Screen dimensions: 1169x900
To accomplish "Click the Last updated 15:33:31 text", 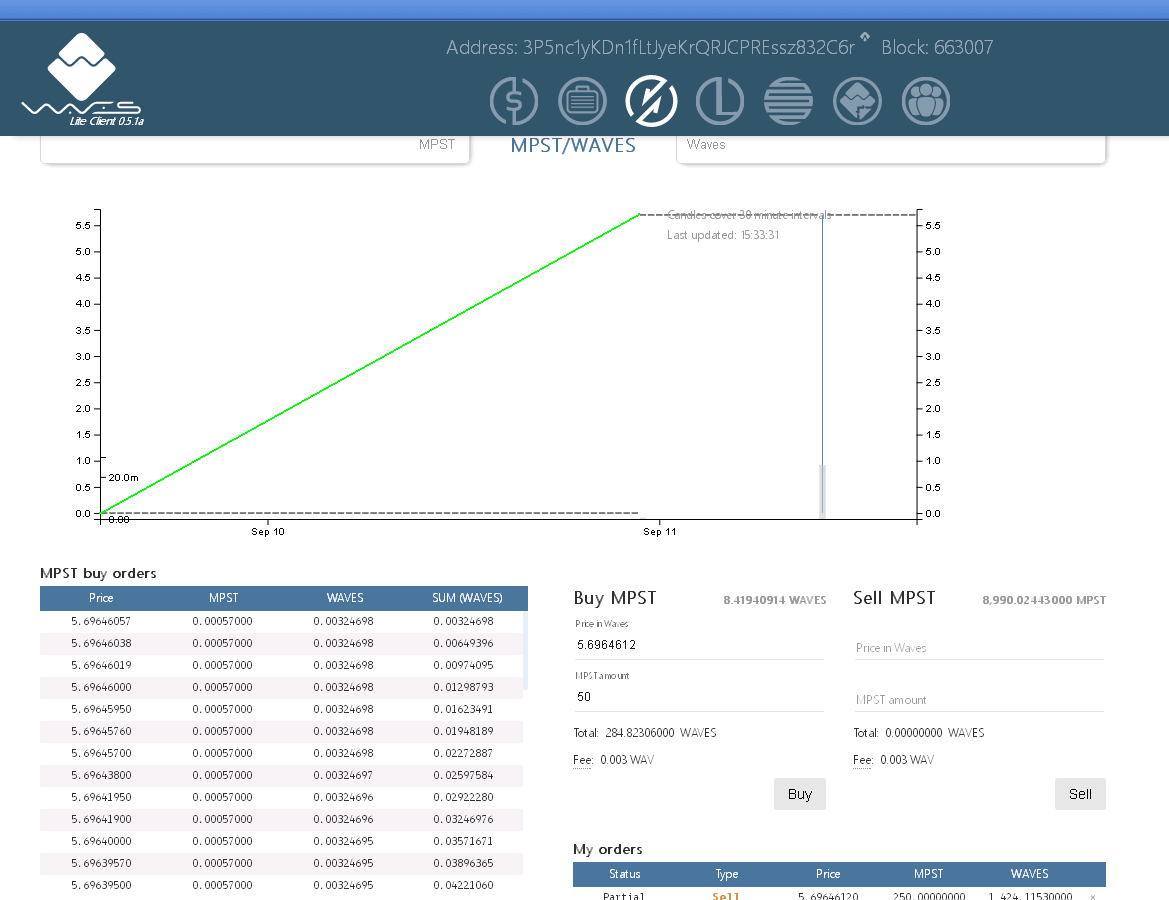I will click(722, 235).
